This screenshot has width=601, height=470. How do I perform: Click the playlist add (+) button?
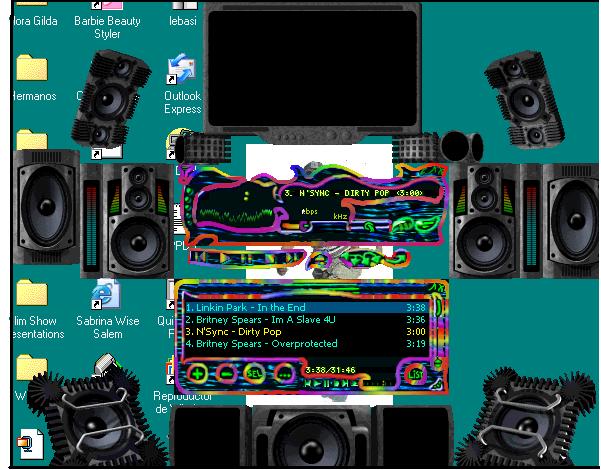pyautogui.click(x=197, y=374)
